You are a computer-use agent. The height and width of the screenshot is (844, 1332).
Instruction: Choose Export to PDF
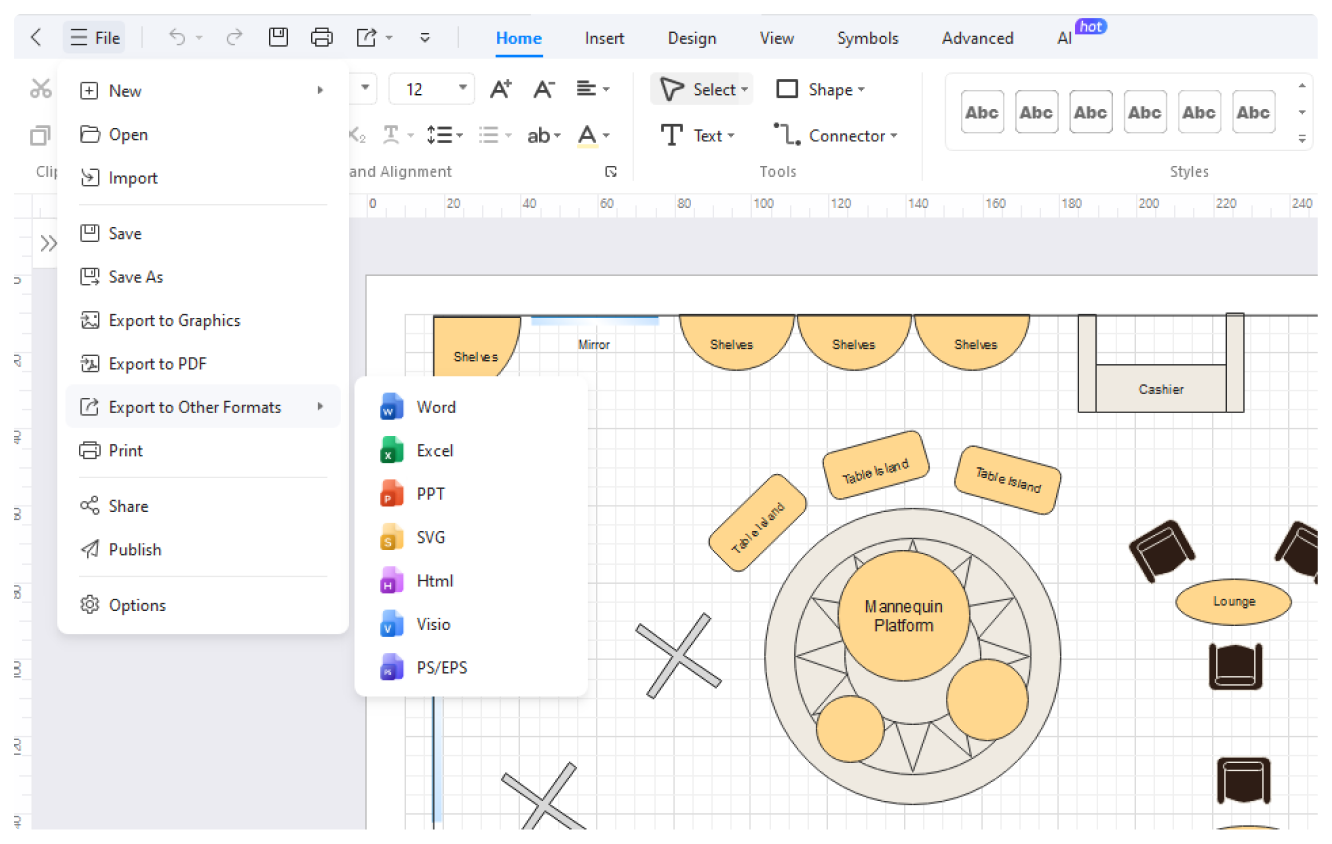pyautogui.click(x=203, y=364)
